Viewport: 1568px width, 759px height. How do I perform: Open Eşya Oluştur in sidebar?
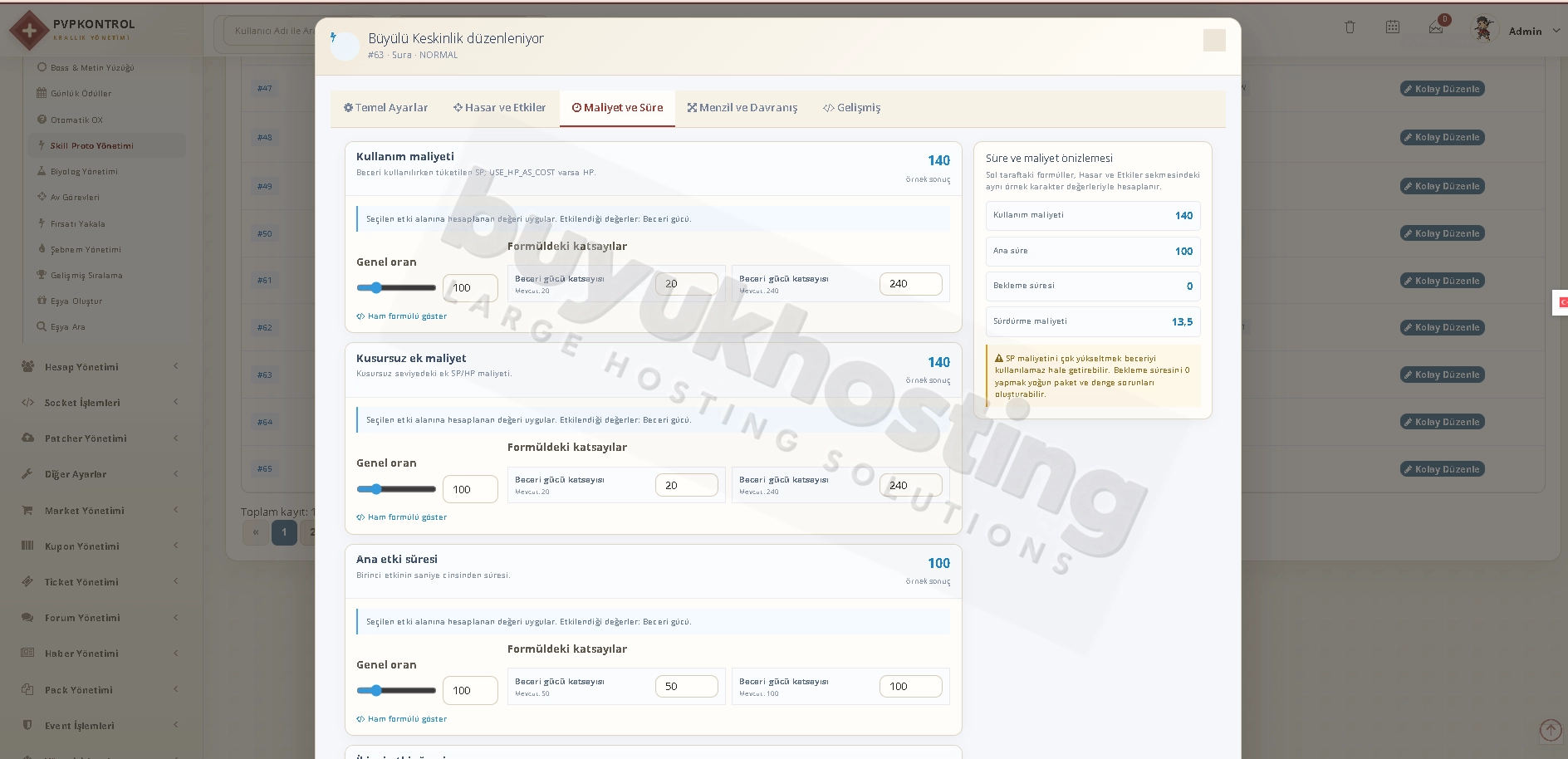click(76, 301)
